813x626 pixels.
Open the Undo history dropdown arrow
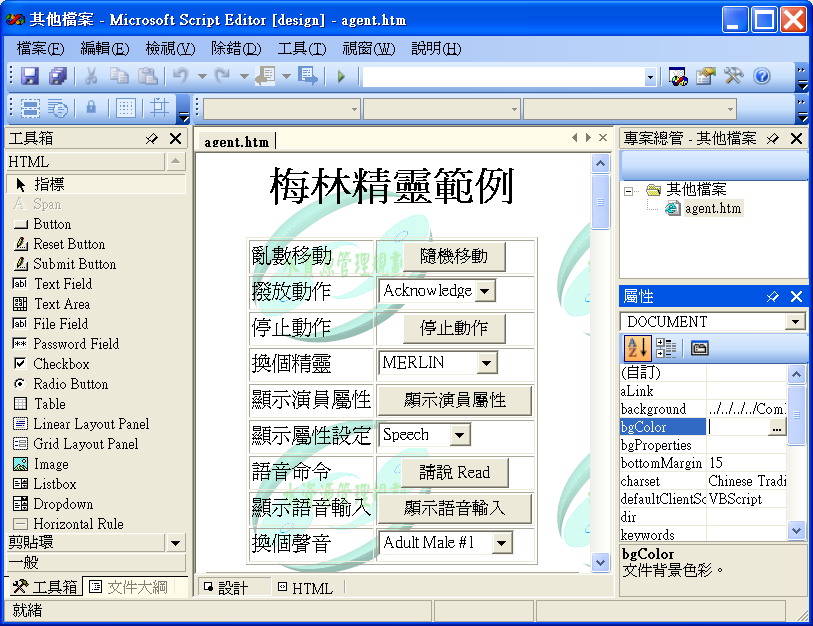coord(202,77)
